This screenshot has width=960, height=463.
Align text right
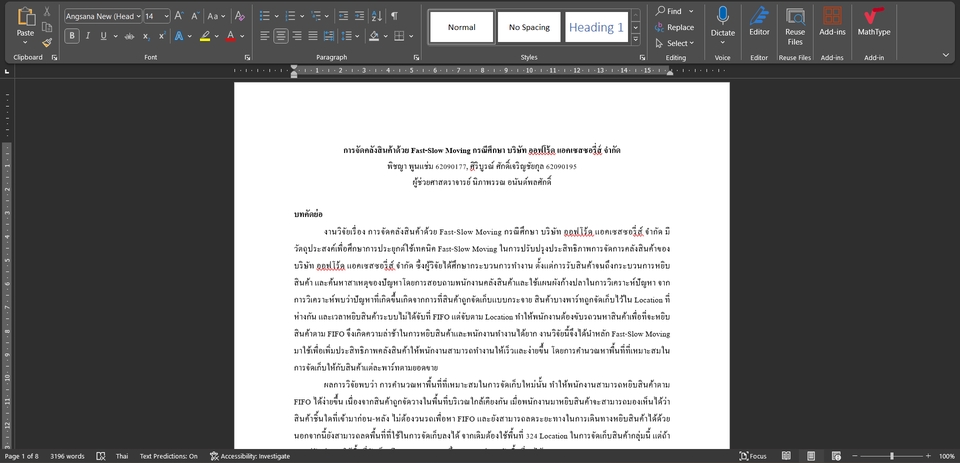point(297,37)
